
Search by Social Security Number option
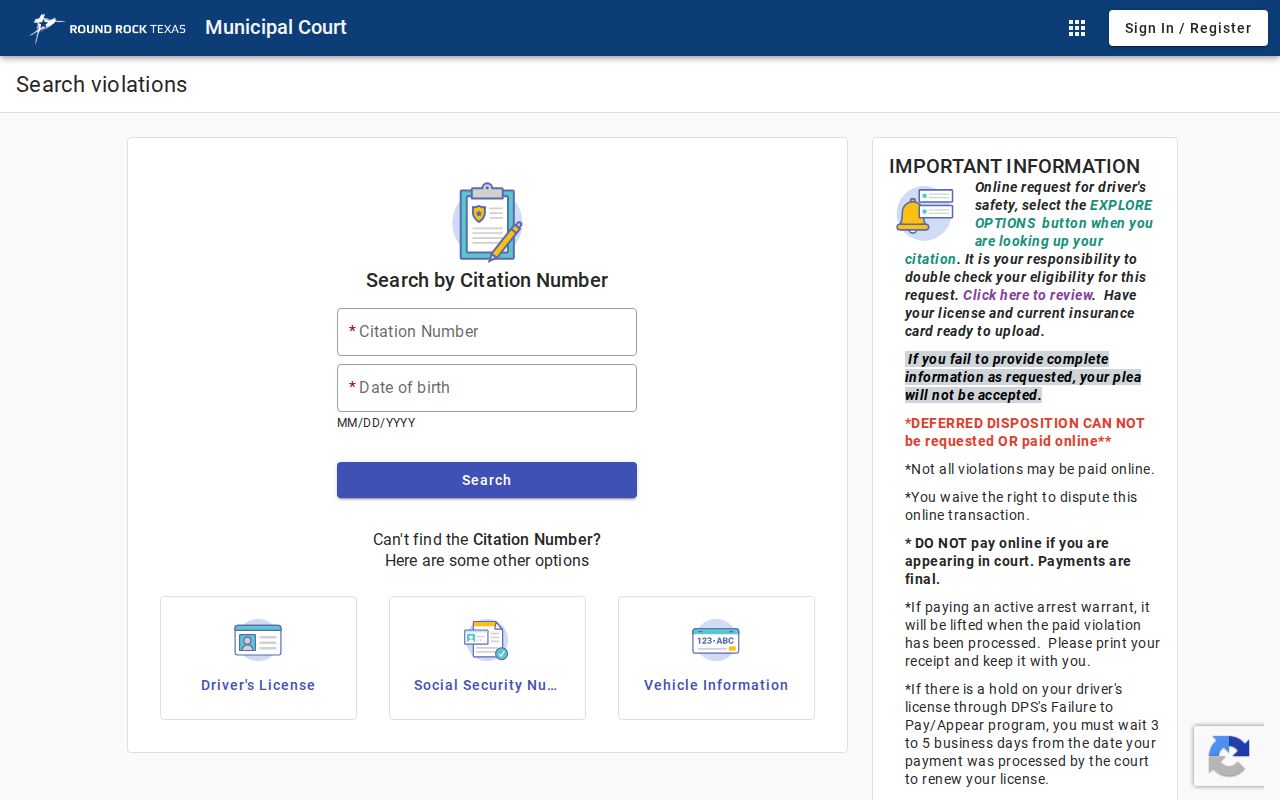click(487, 658)
